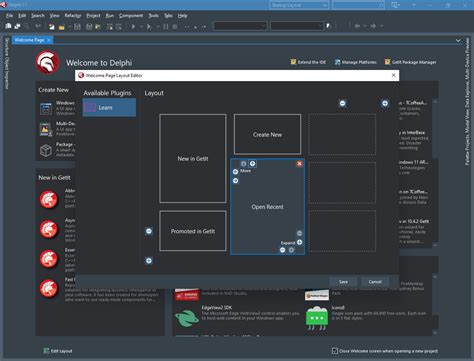The image size is (474, 361).
Task: Toggle Close Welcome screen when opening project checkbox
Action: click(335, 351)
